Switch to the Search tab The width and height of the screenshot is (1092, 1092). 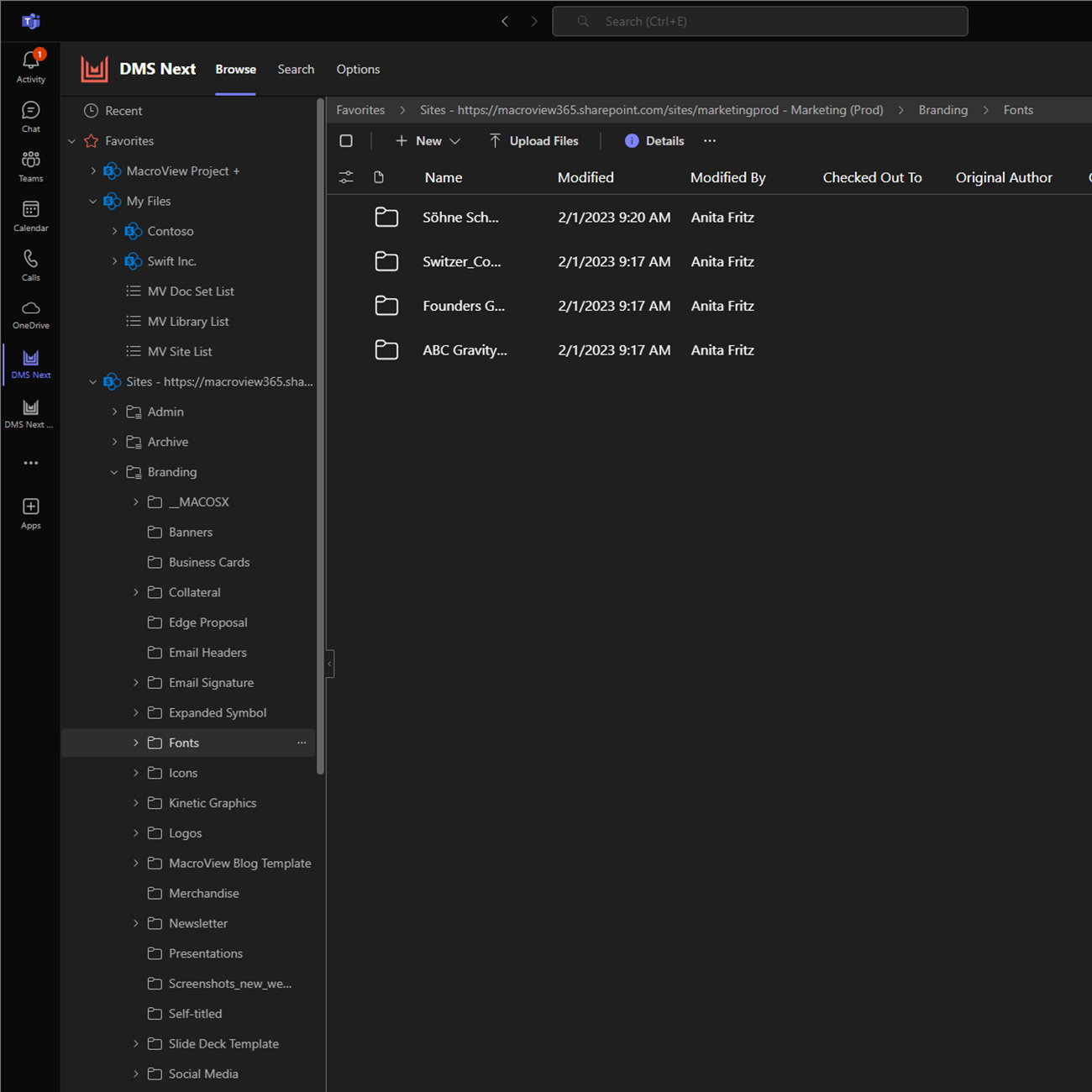point(296,70)
